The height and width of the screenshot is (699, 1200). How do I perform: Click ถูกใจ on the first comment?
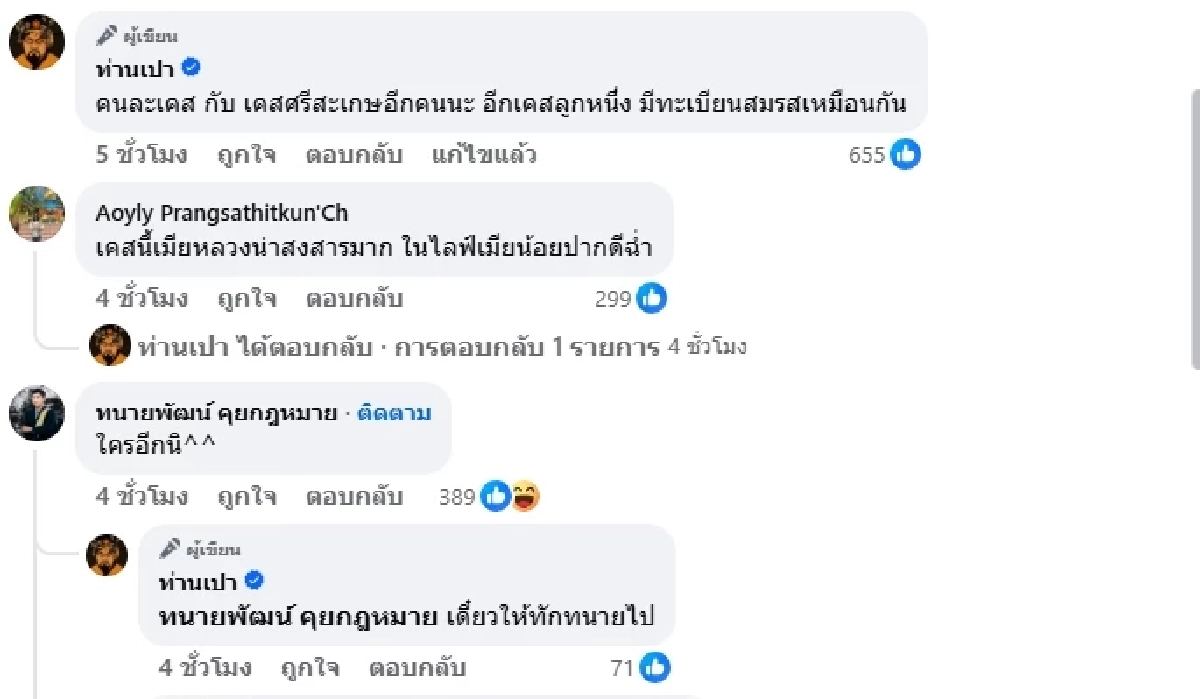[x=246, y=155]
